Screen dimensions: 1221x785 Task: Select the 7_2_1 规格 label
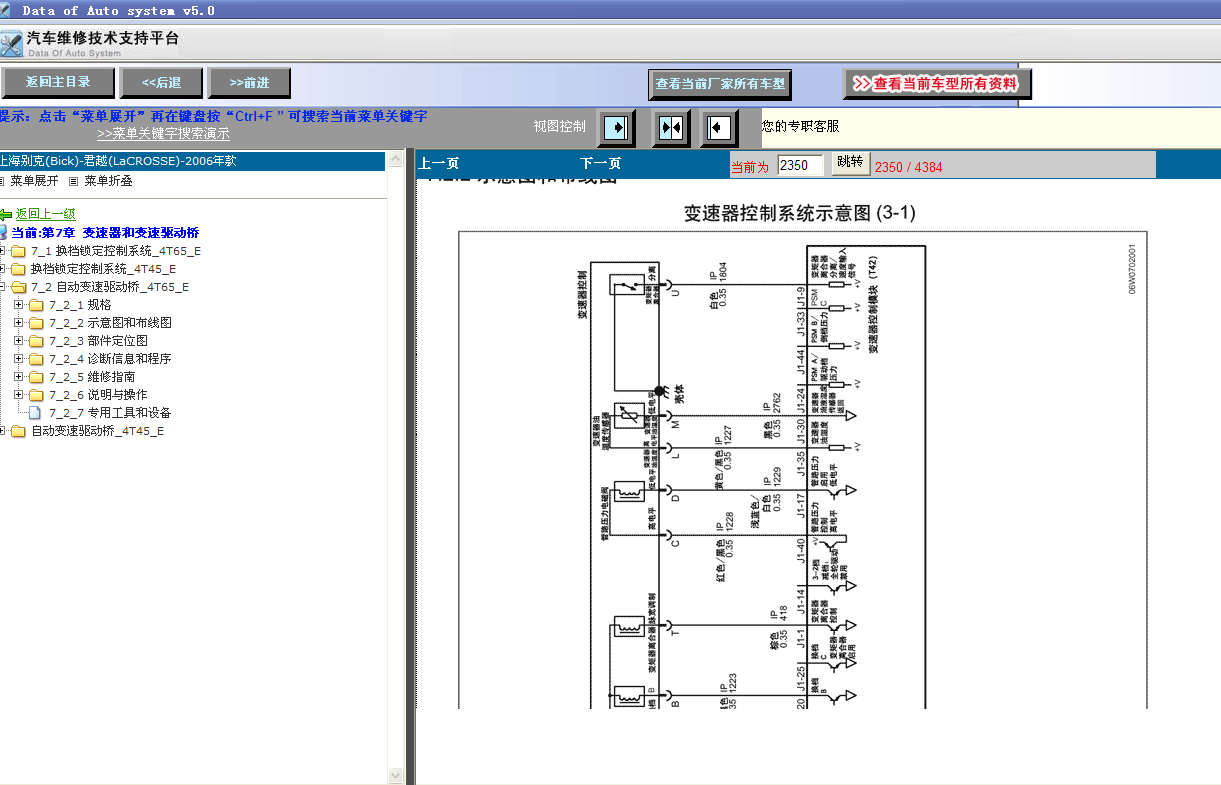coord(80,305)
